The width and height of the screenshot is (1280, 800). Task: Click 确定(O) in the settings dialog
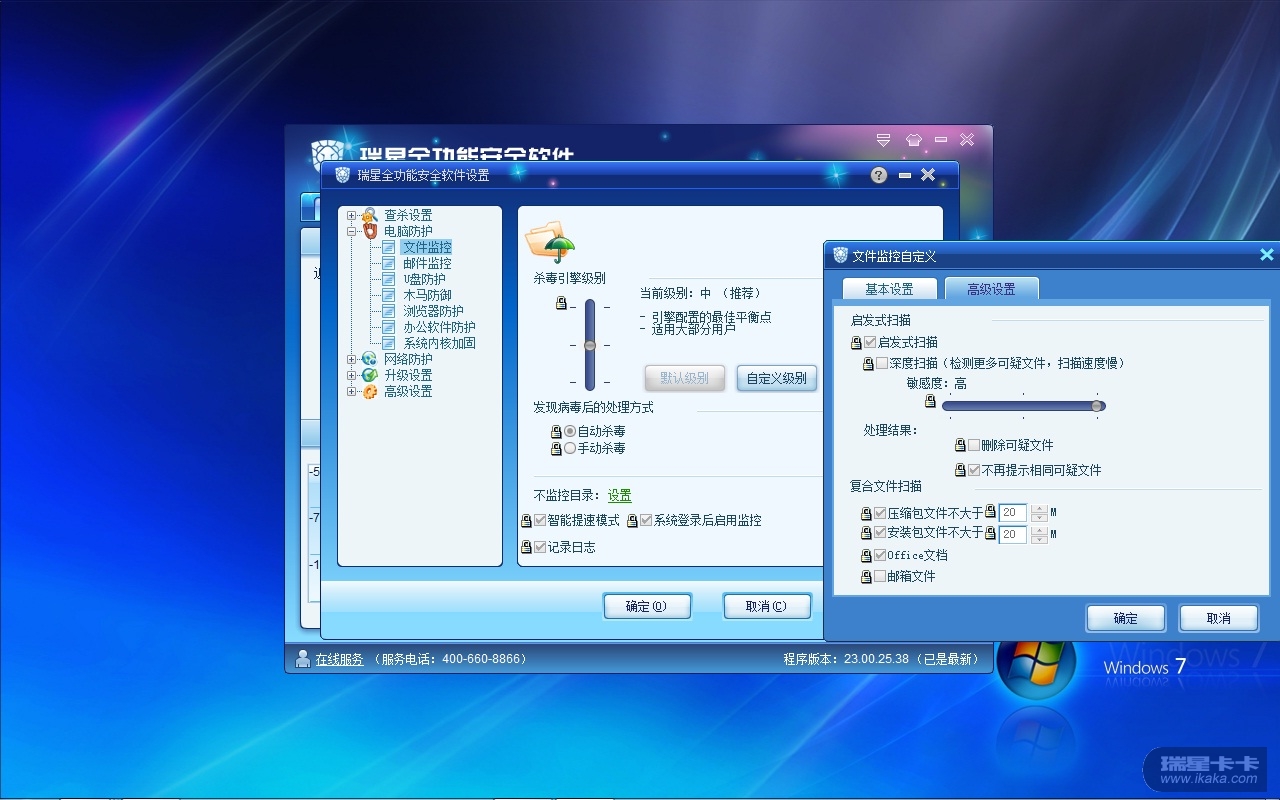point(647,606)
